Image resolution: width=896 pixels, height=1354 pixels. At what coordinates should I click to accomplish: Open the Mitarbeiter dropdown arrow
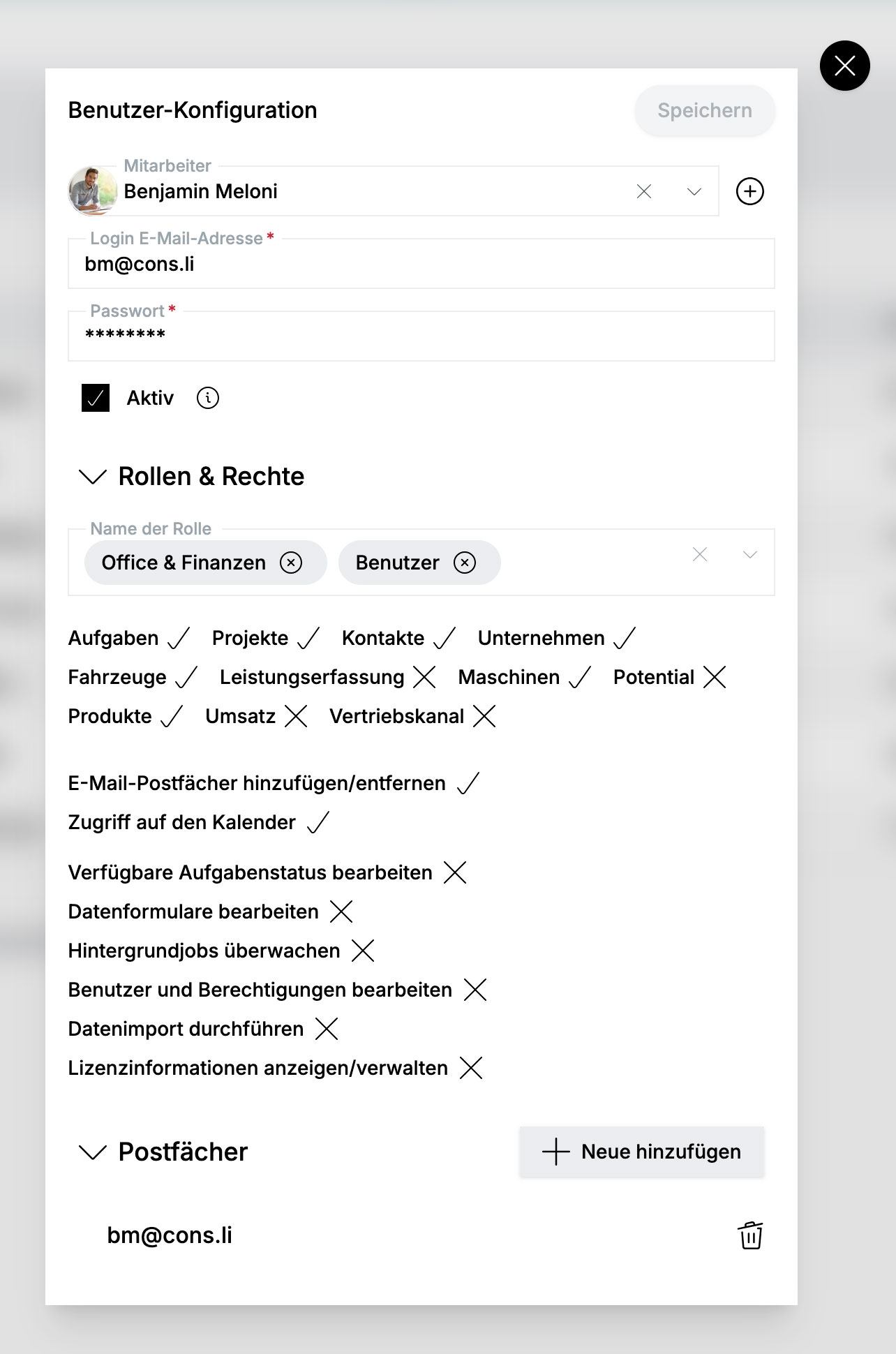click(694, 191)
